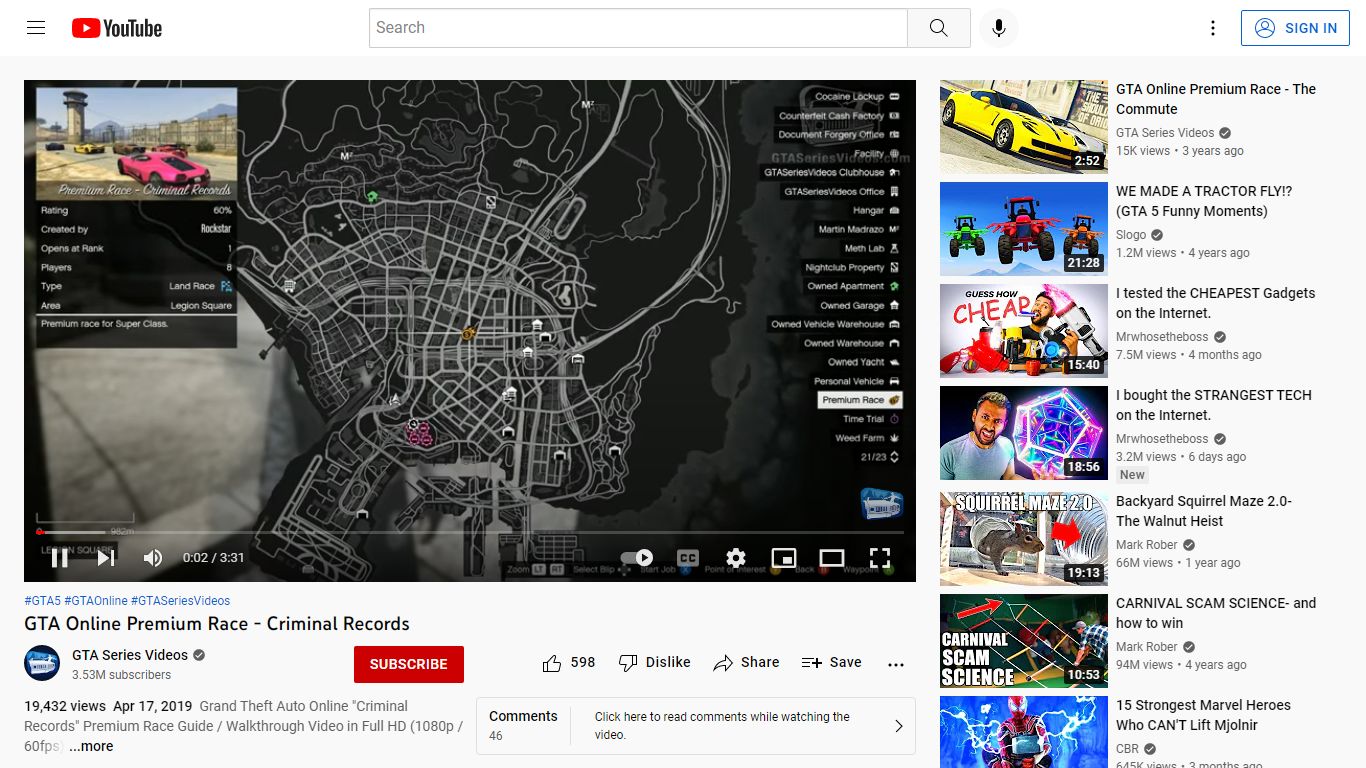Toggle closed captions
The width and height of the screenshot is (1366, 768).
(688, 557)
